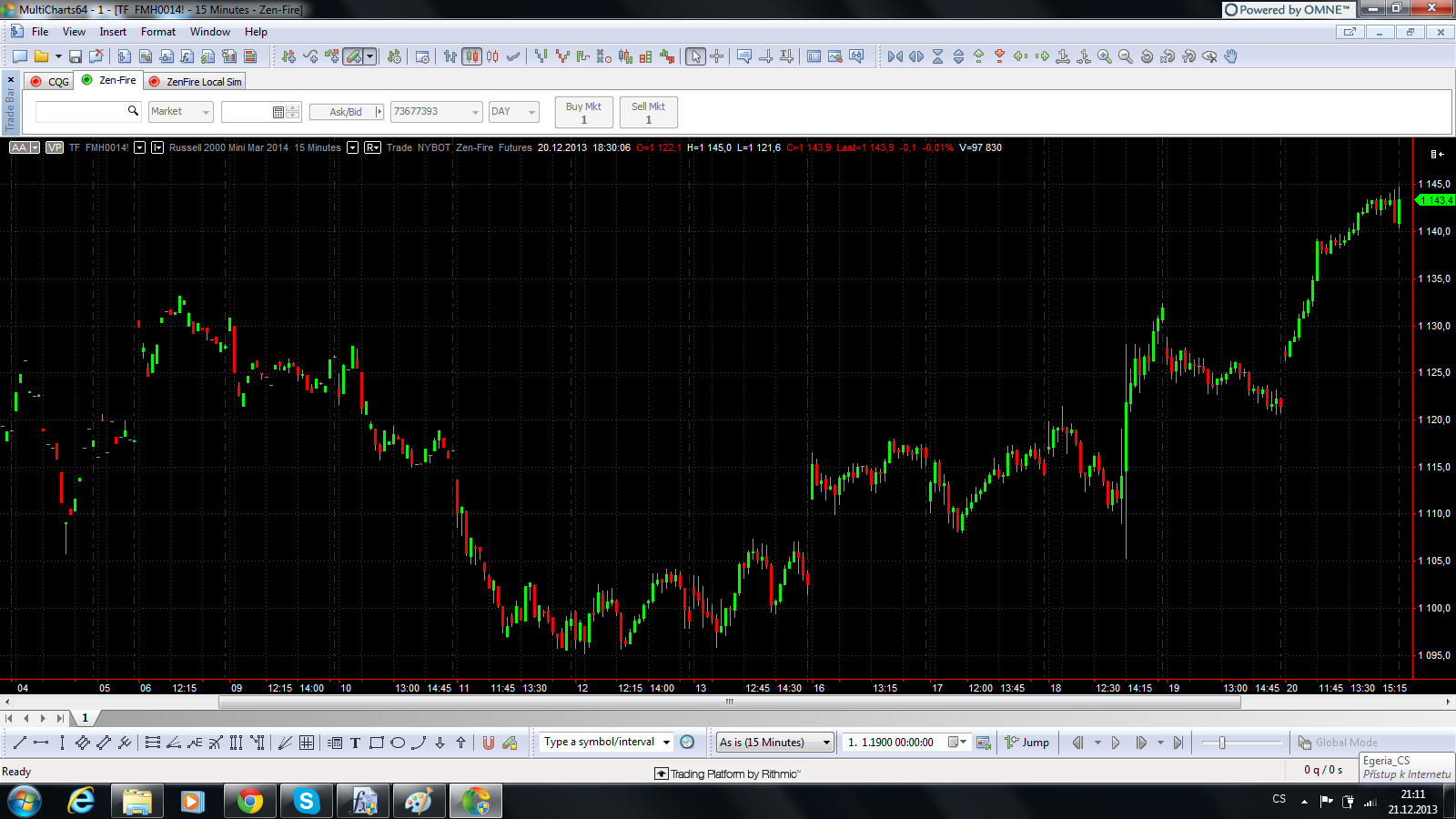This screenshot has height=819, width=1456.
Task: Toggle the VP button in chart status line
Action: [55, 147]
